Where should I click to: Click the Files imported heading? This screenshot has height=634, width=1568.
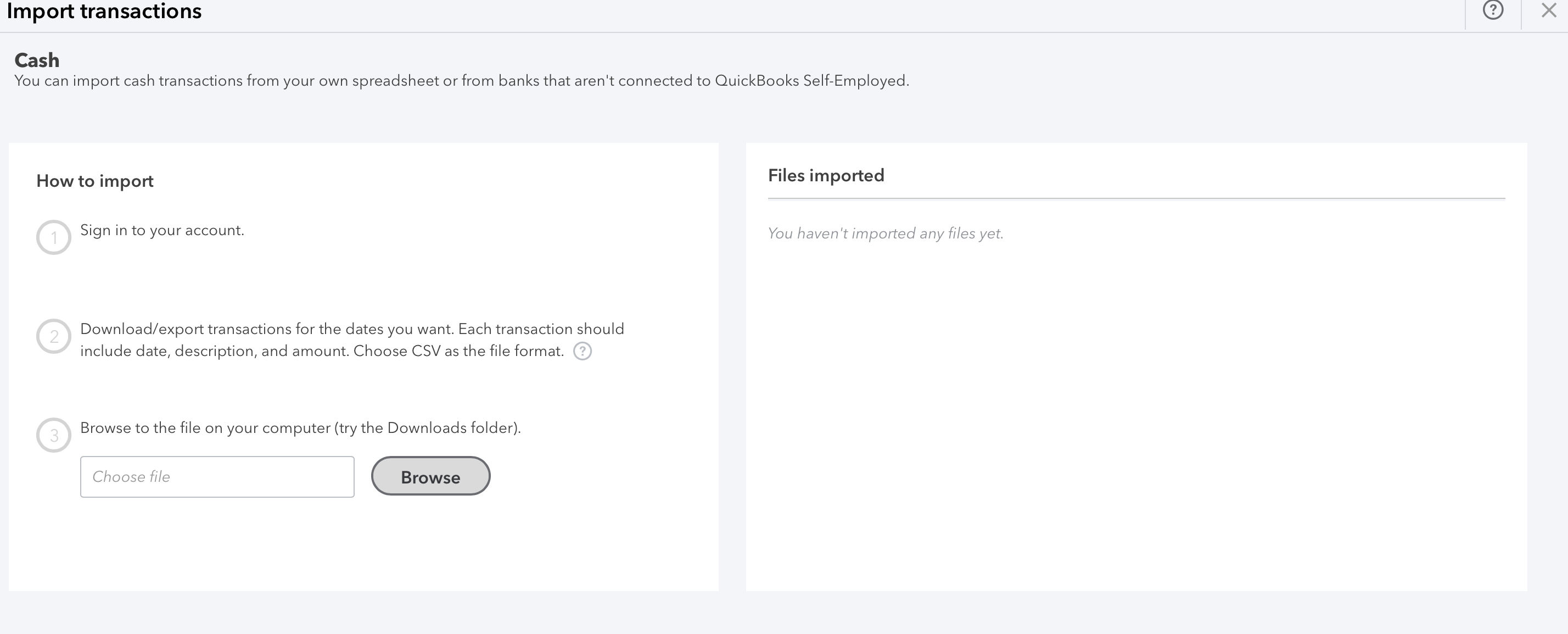point(825,175)
